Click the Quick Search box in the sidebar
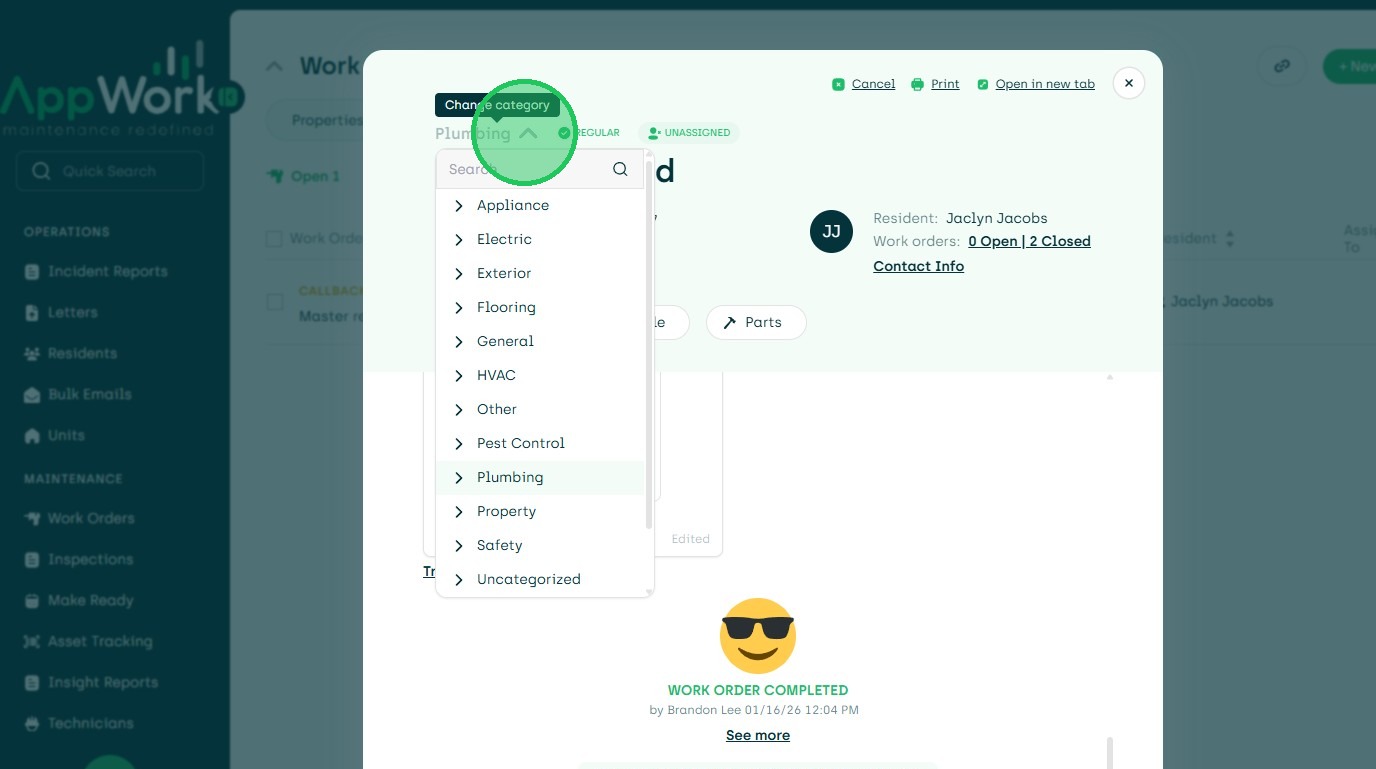The image size is (1376, 769). point(110,171)
